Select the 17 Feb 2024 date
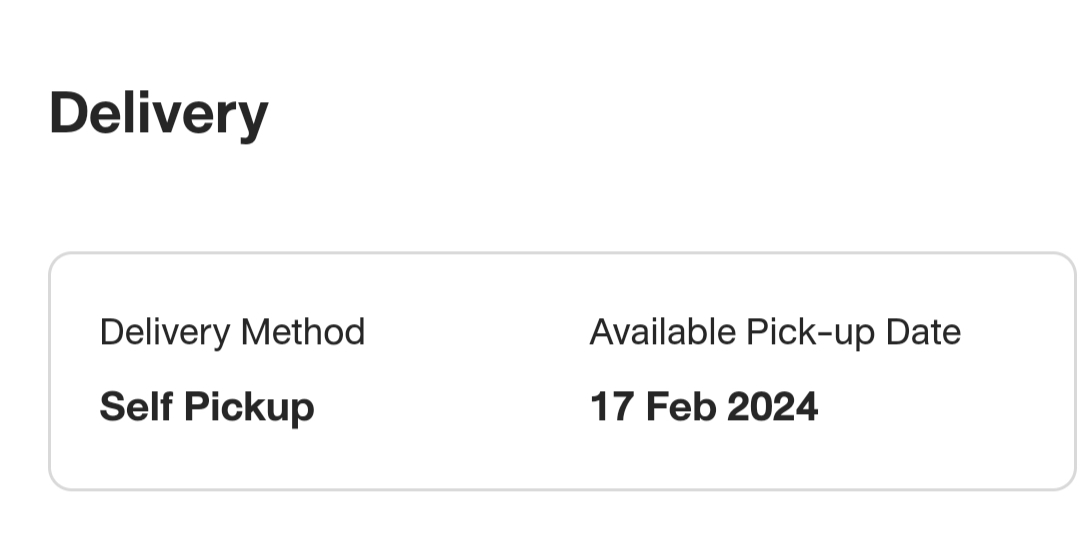Viewport: 1080px width, 552px height. pos(704,407)
